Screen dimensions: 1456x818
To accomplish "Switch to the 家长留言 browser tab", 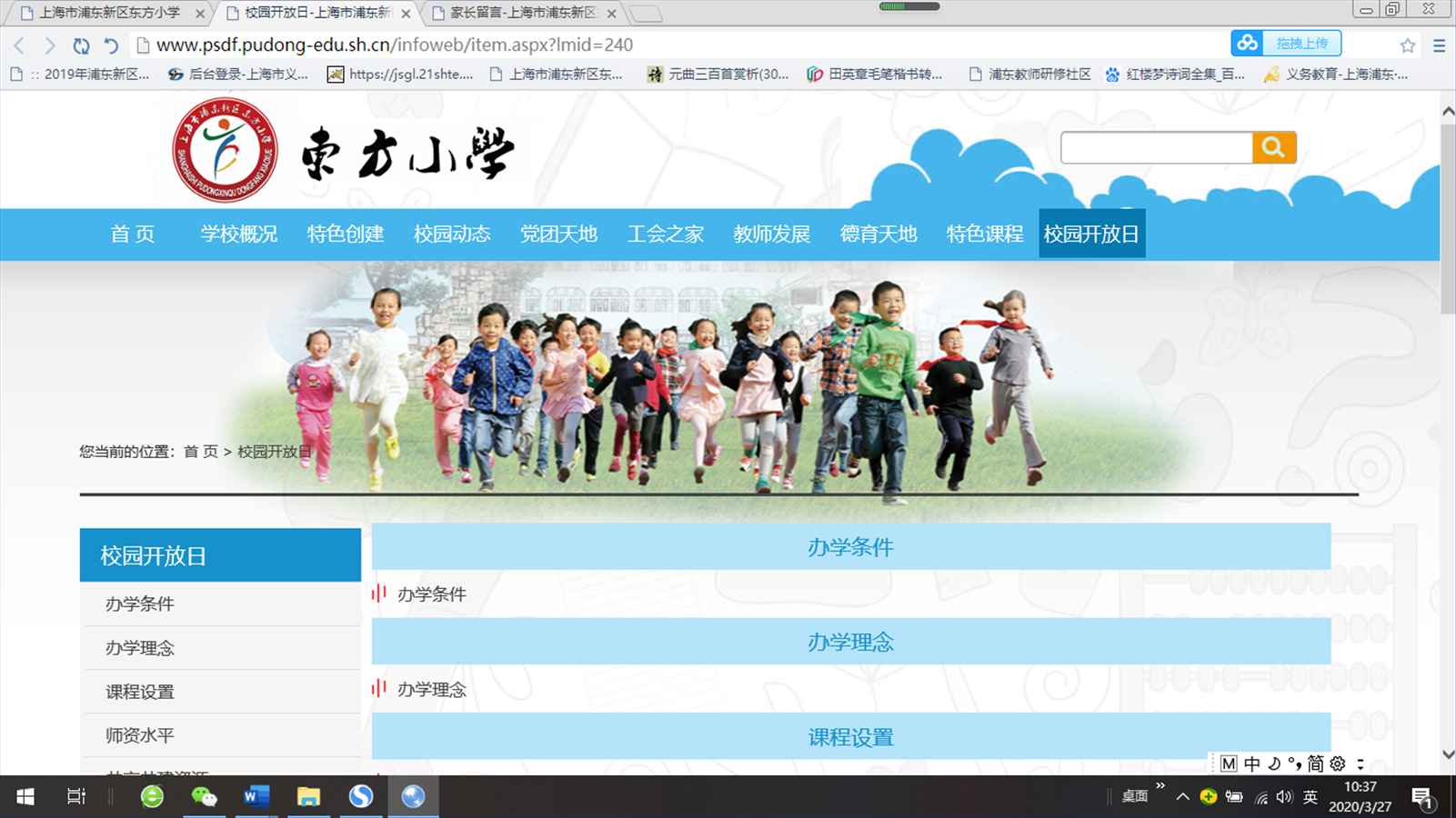I will pos(521,13).
